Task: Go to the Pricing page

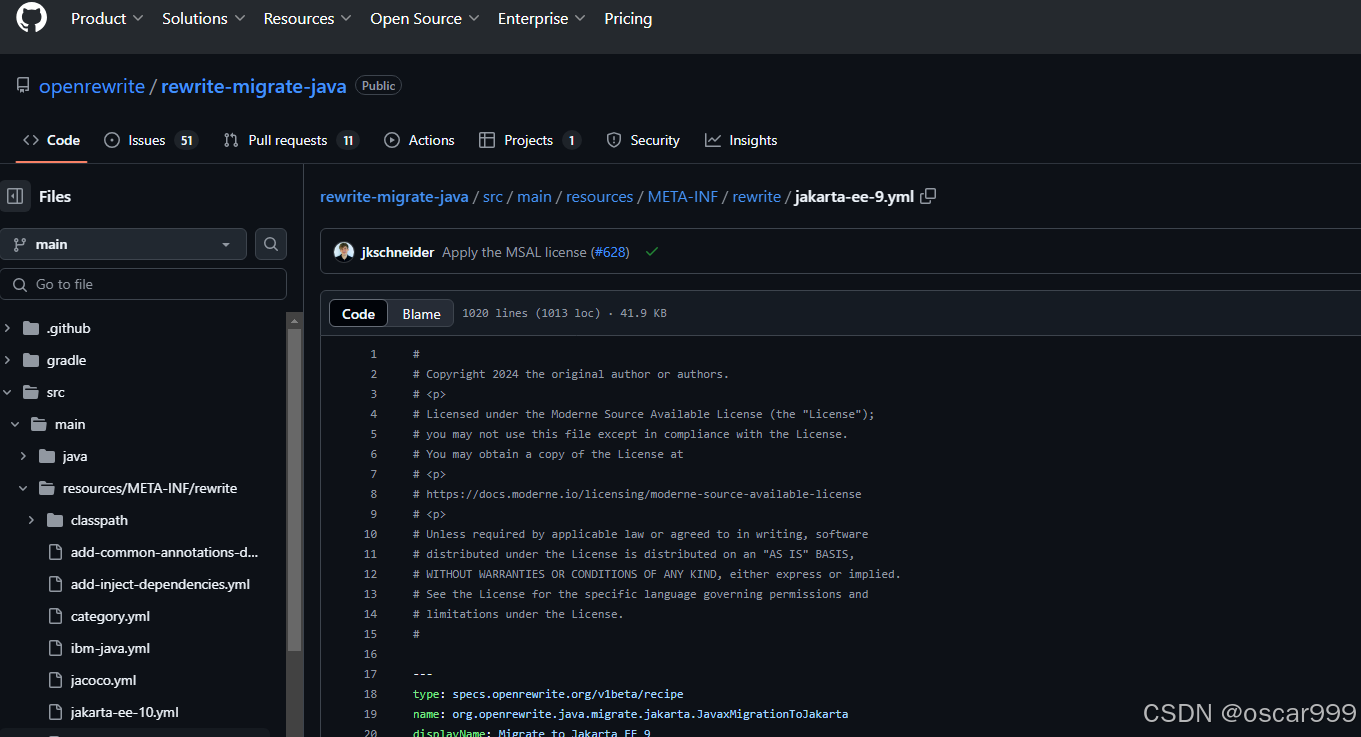Action: (x=628, y=19)
